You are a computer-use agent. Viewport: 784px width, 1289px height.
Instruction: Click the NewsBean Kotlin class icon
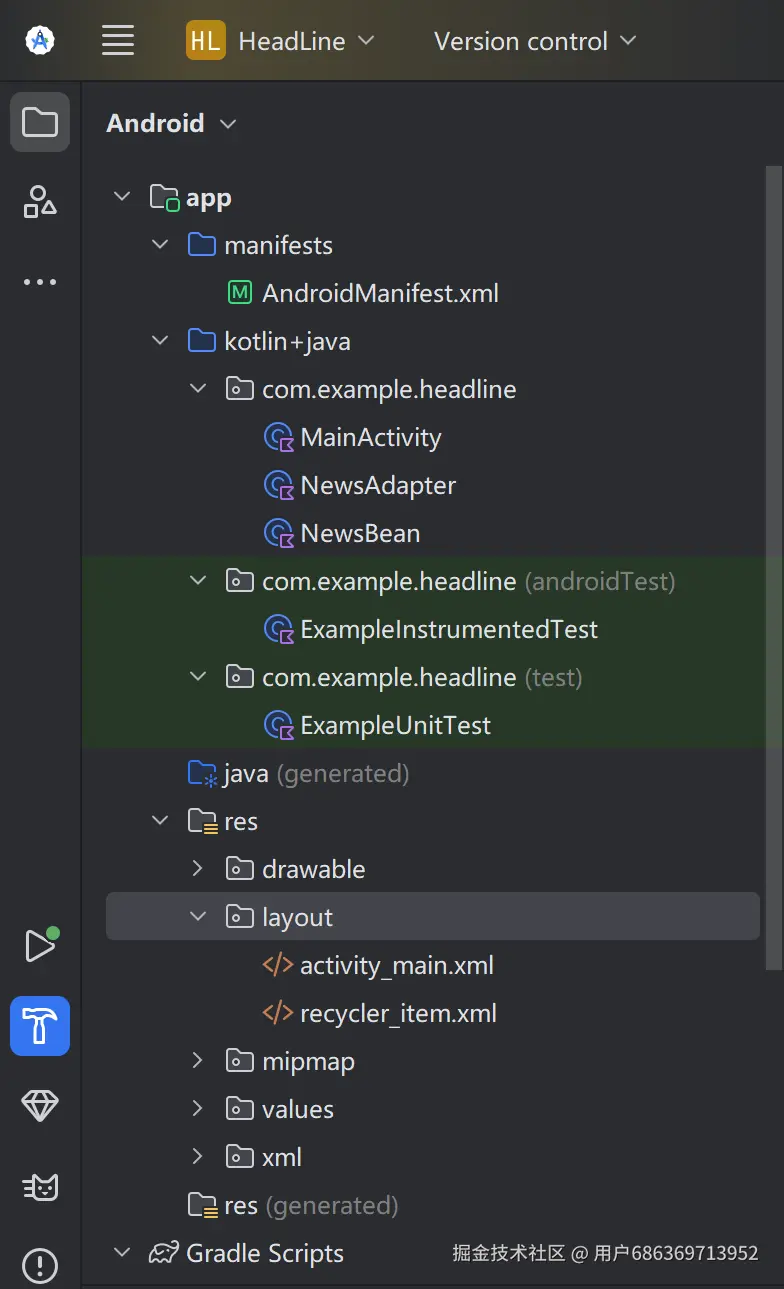tap(279, 533)
